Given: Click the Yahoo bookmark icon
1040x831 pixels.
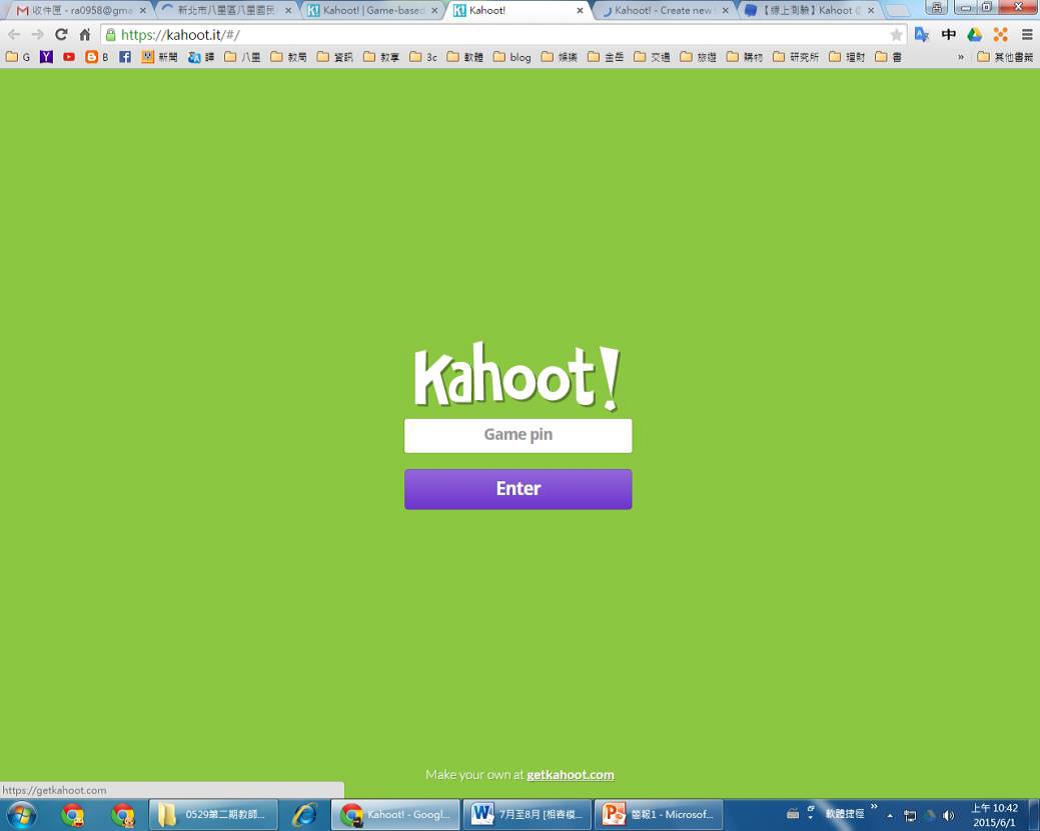Looking at the screenshot, I should click(x=46, y=57).
